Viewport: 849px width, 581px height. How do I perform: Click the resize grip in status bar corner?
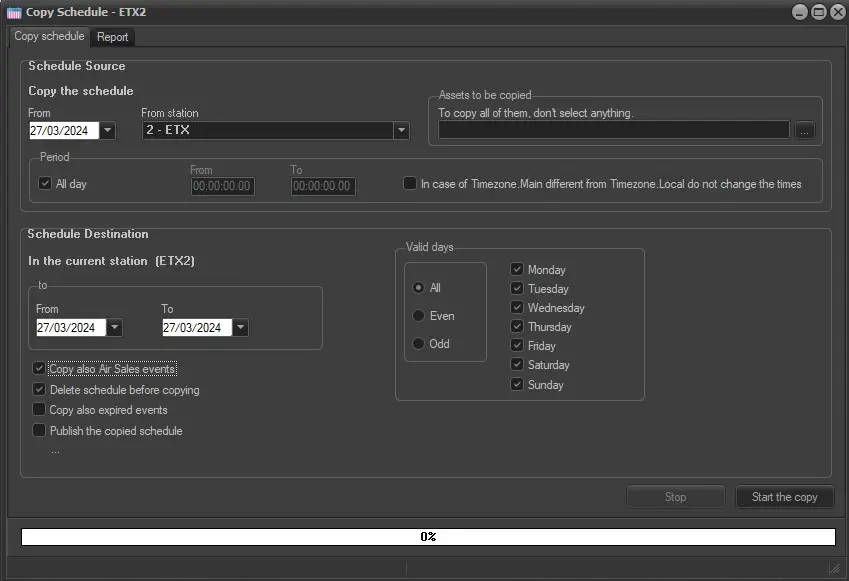click(833, 568)
